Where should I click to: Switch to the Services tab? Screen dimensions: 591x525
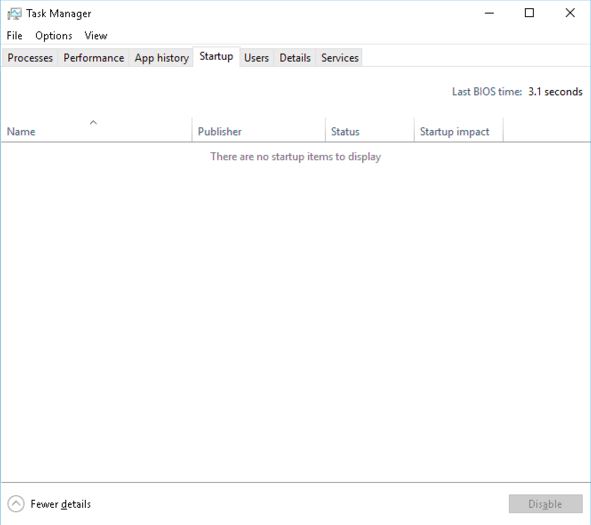pyautogui.click(x=340, y=58)
